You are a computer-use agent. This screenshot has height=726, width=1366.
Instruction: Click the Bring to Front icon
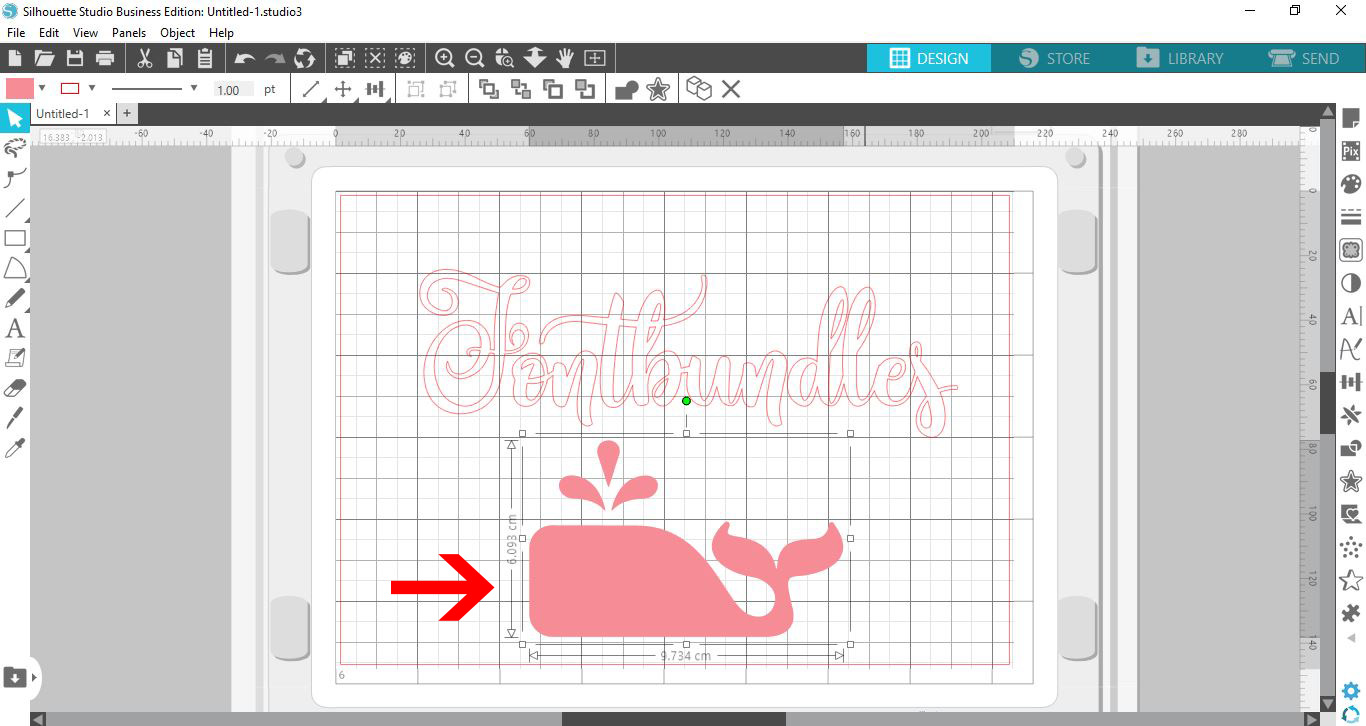pos(489,89)
